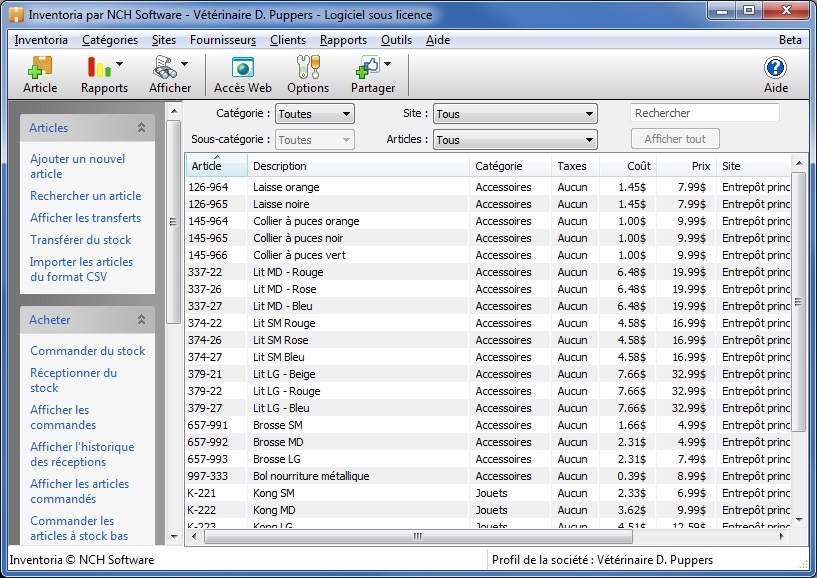The image size is (817, 578).
Task: Click the Inventoria app icon in title bar
Action: [x=17, y=15]
